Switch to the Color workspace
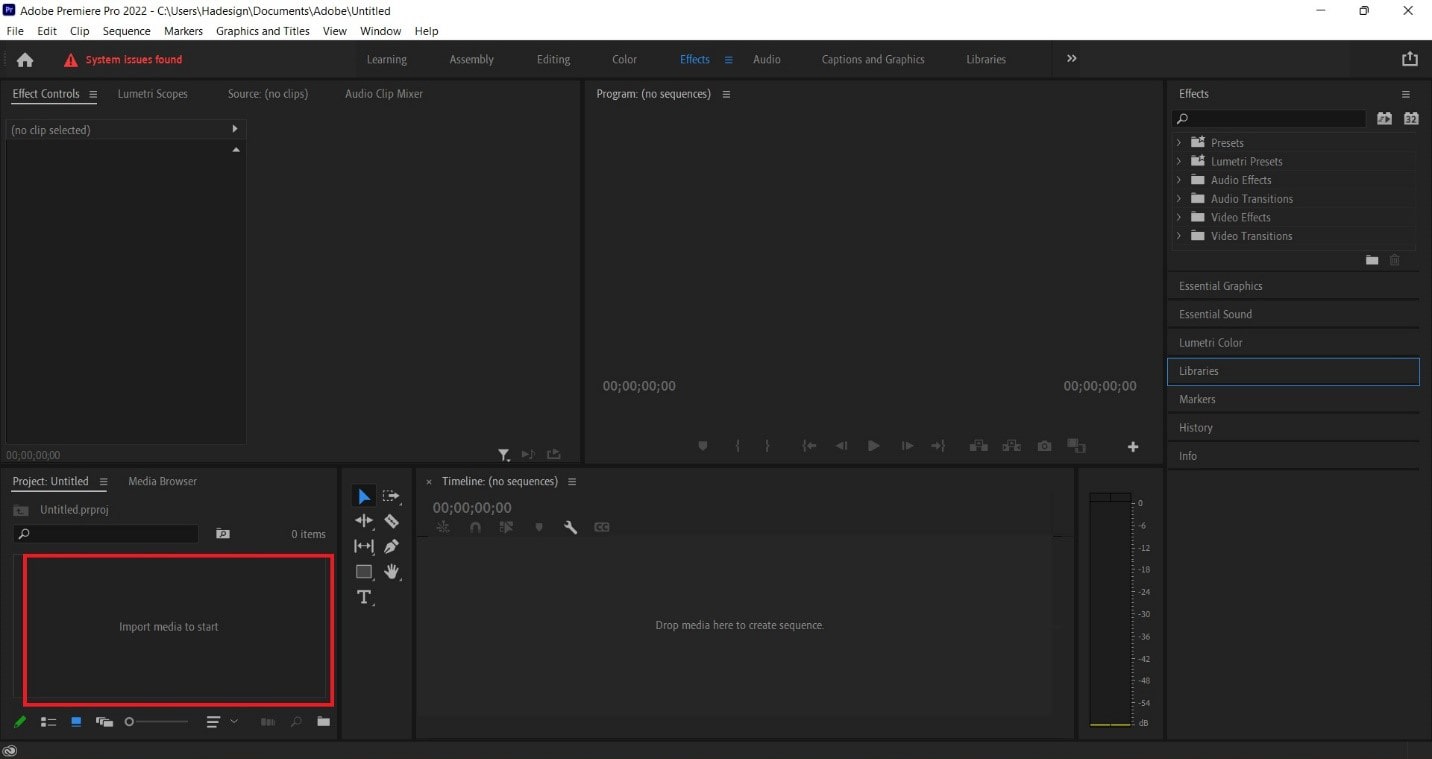Screen dimensions: 1432x759 coord(624,59)
